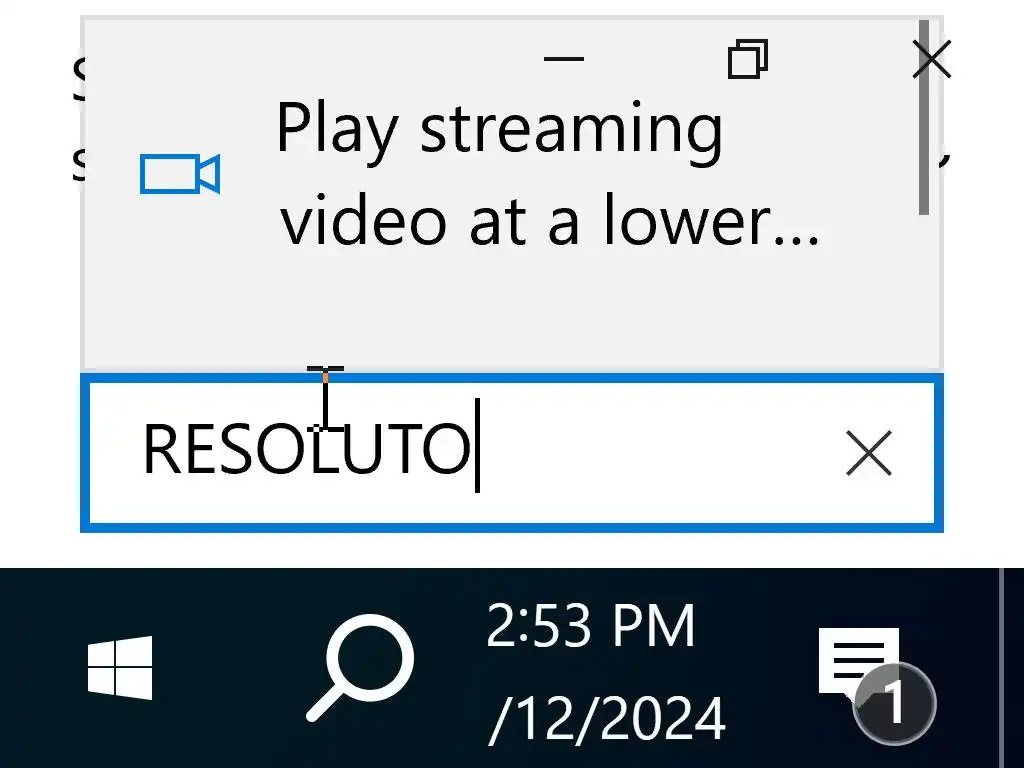Place the cursor on the word RESOLUTO
1024x768 pixels.
click(x=306, y=449)
